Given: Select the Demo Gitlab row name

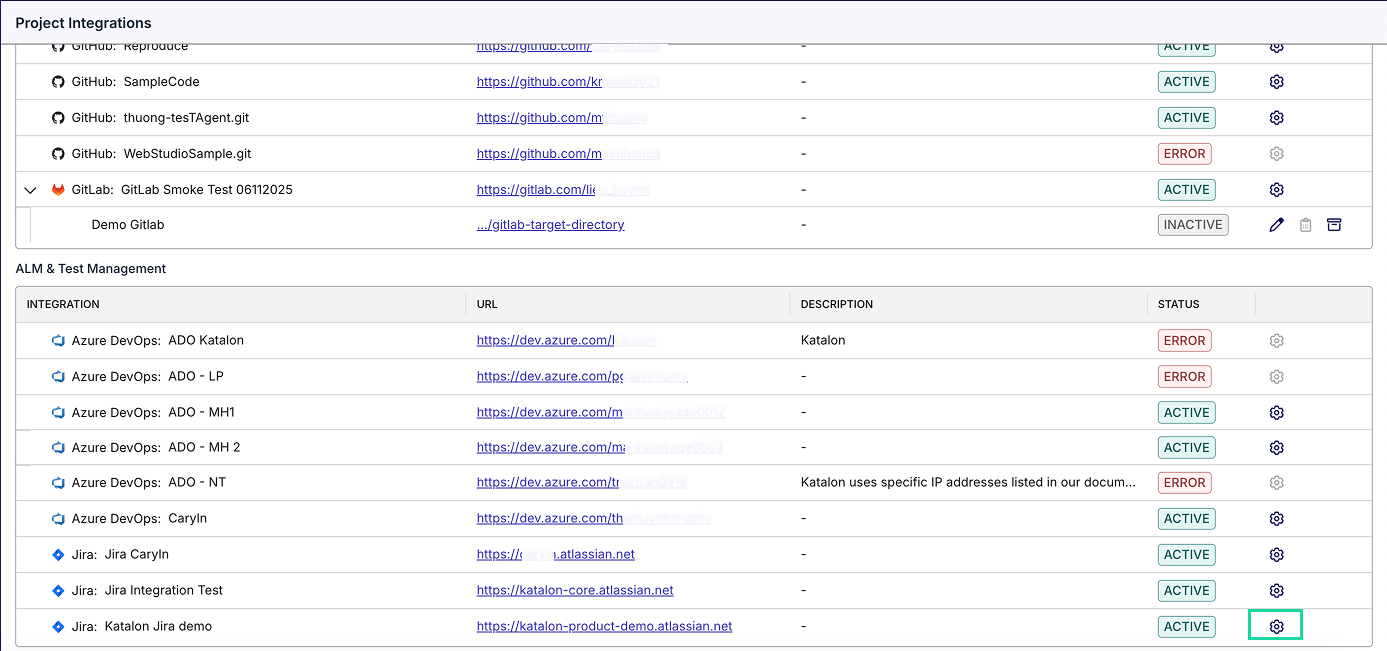Looking at the screenshot, I should (128, 225).
